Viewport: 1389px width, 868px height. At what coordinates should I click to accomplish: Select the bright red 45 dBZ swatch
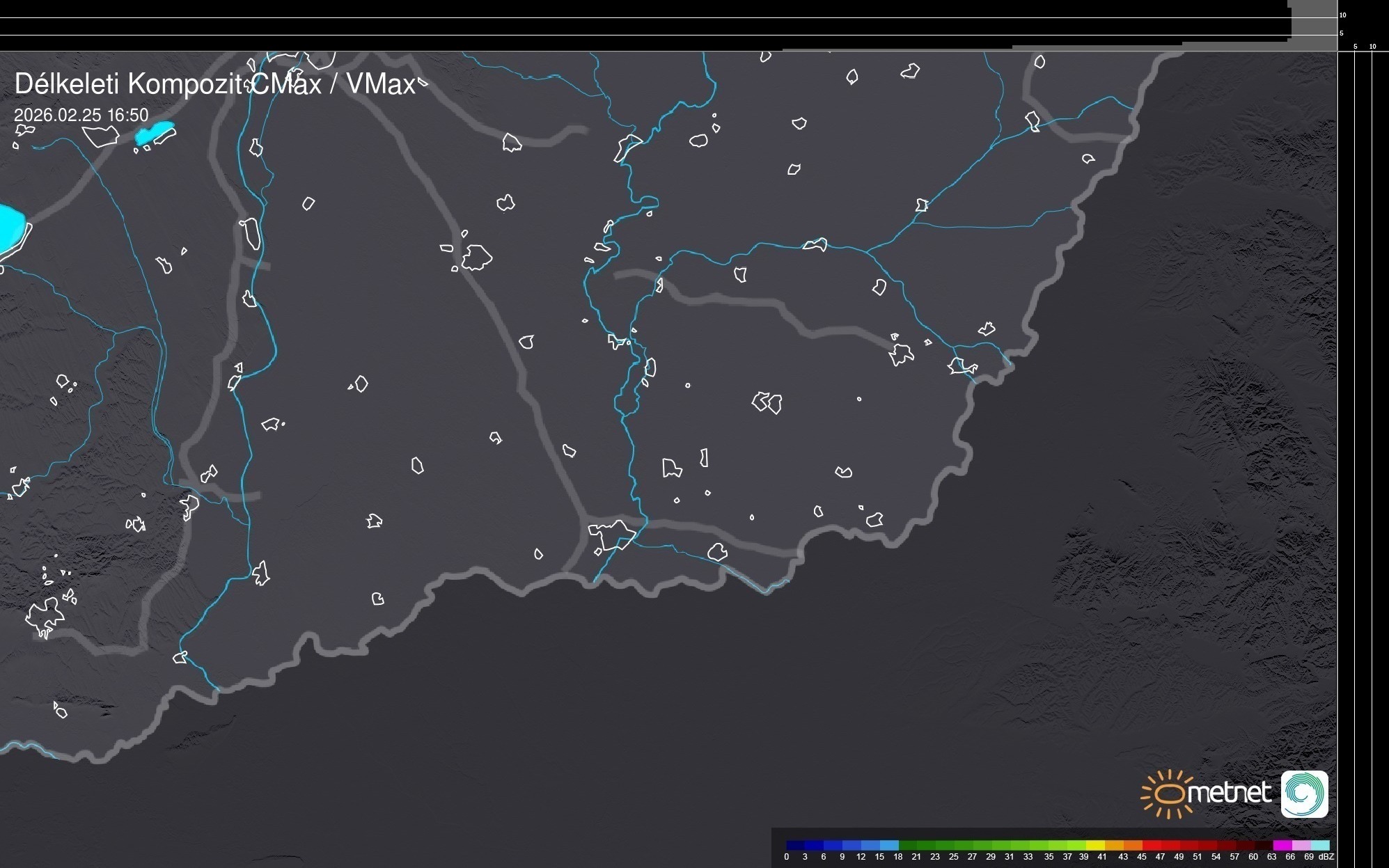click(x=1152, y=845)
